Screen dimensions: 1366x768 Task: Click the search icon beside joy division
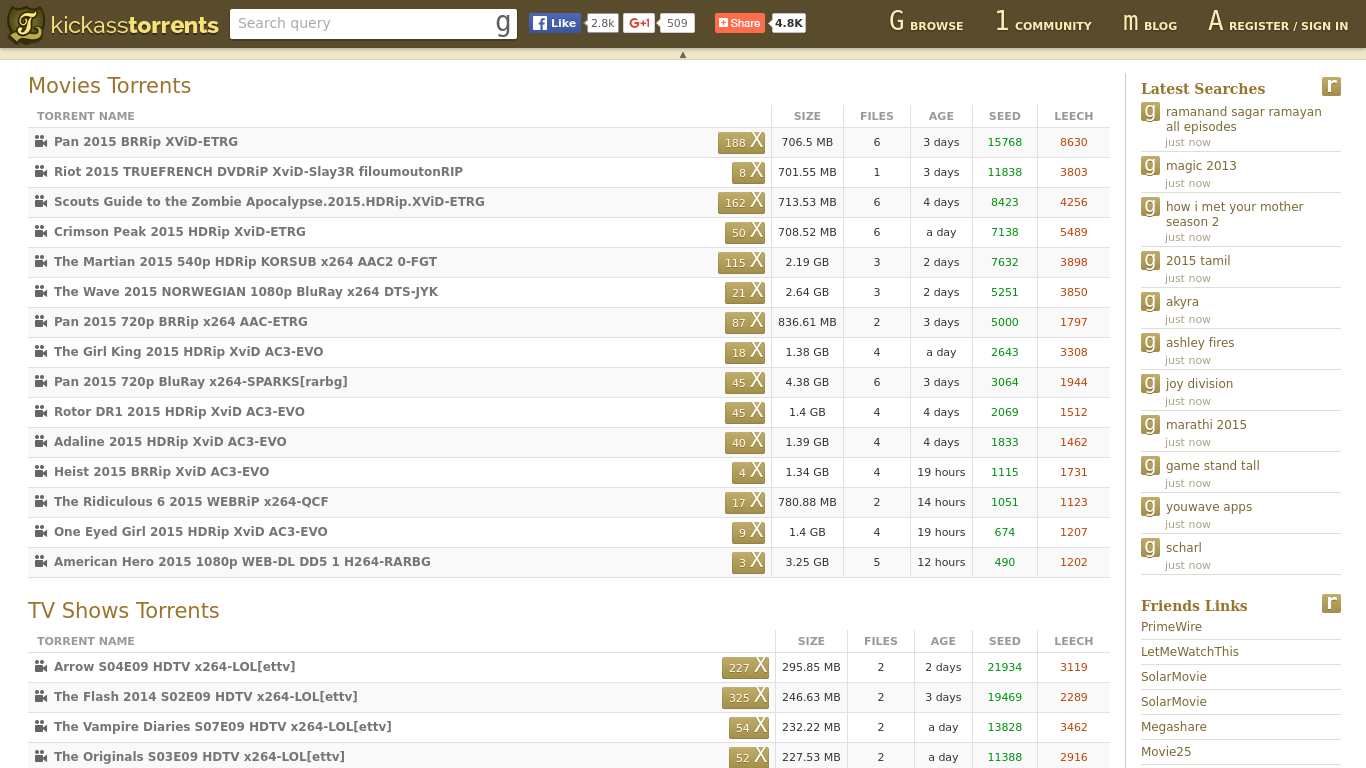point(1150,384)
